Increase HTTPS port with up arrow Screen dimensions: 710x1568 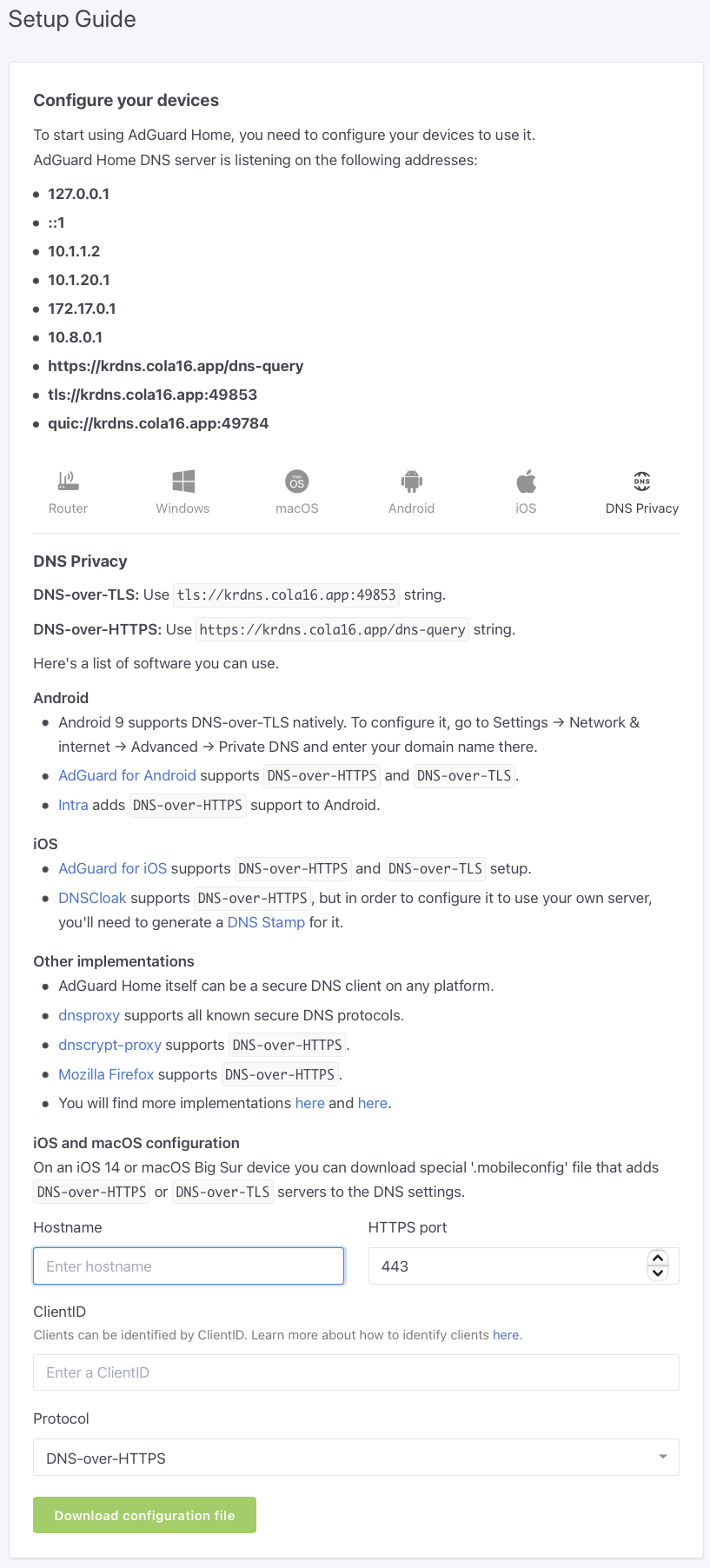[x=658, y=1259]
